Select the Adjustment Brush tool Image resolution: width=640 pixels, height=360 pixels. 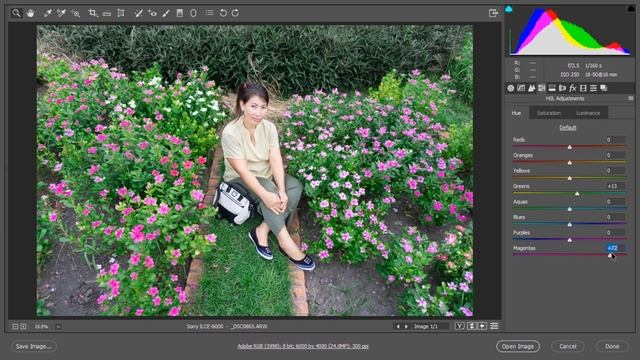166,13
